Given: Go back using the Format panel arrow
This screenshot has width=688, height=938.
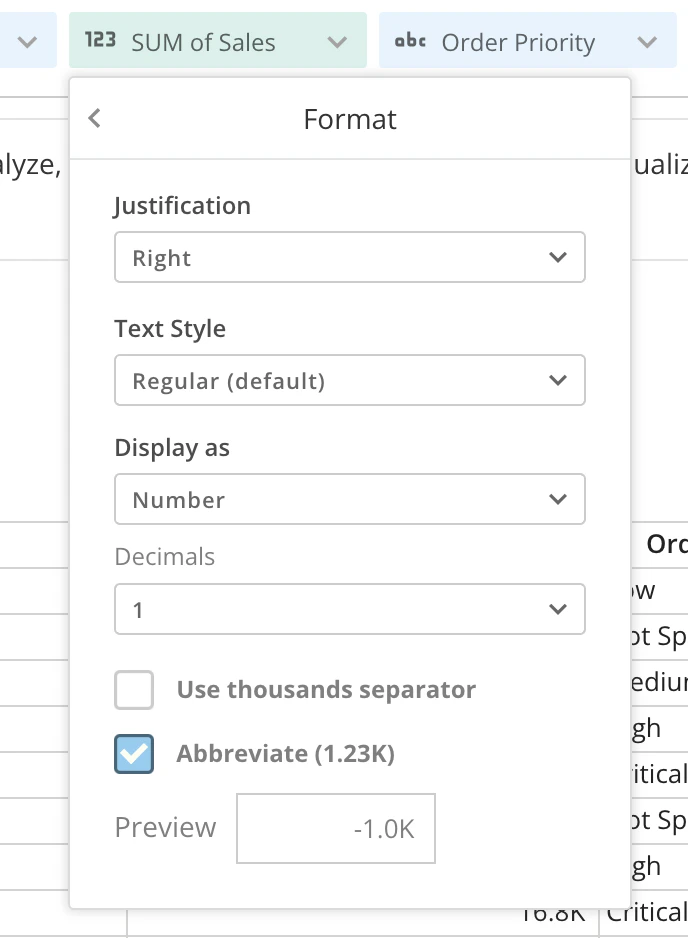Looking at the screenshot, I should coord(95,118).
